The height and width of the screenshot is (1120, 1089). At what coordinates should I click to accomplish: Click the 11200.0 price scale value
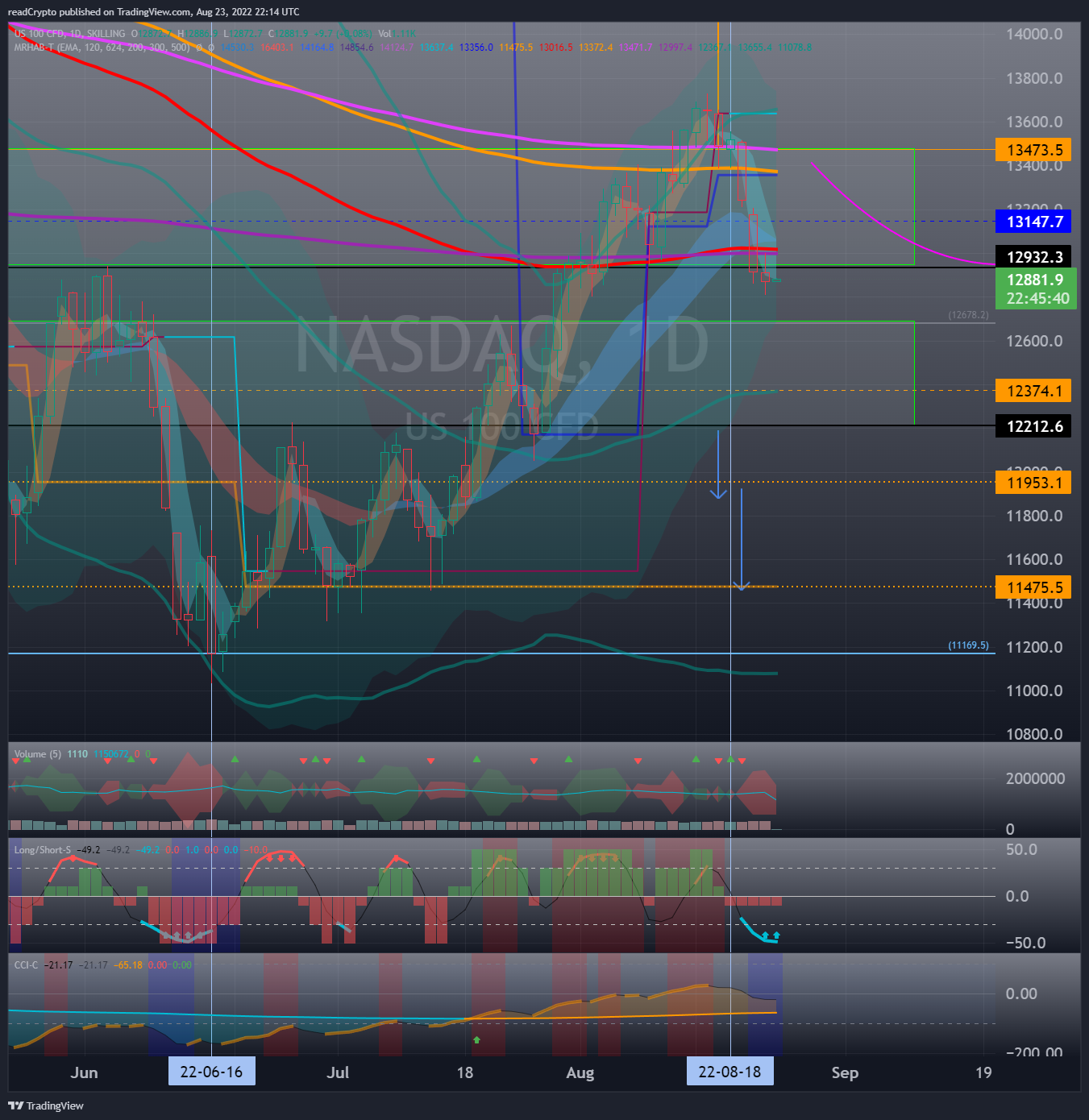(x=1034, y=647)
